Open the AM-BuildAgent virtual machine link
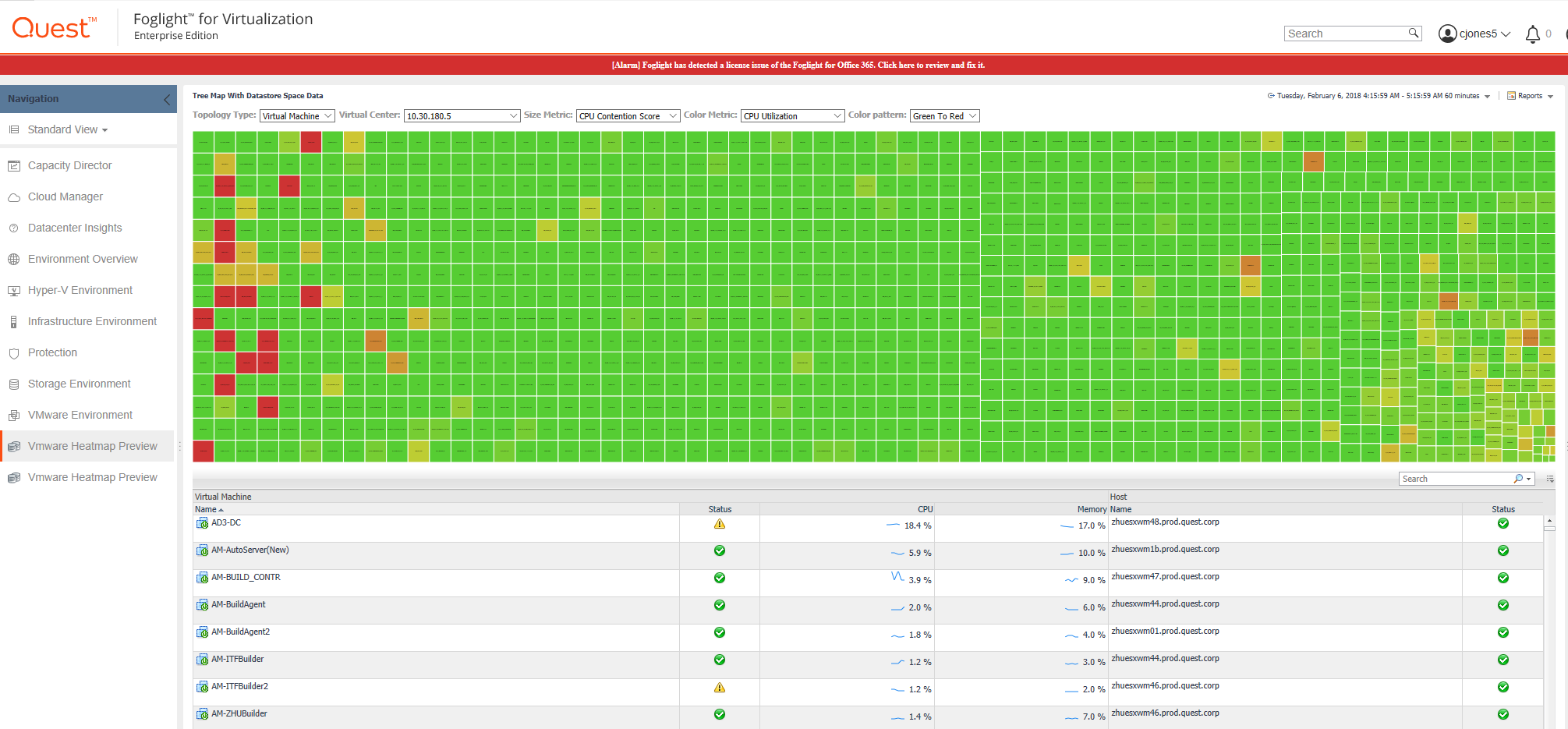 [x=238, y=604]
